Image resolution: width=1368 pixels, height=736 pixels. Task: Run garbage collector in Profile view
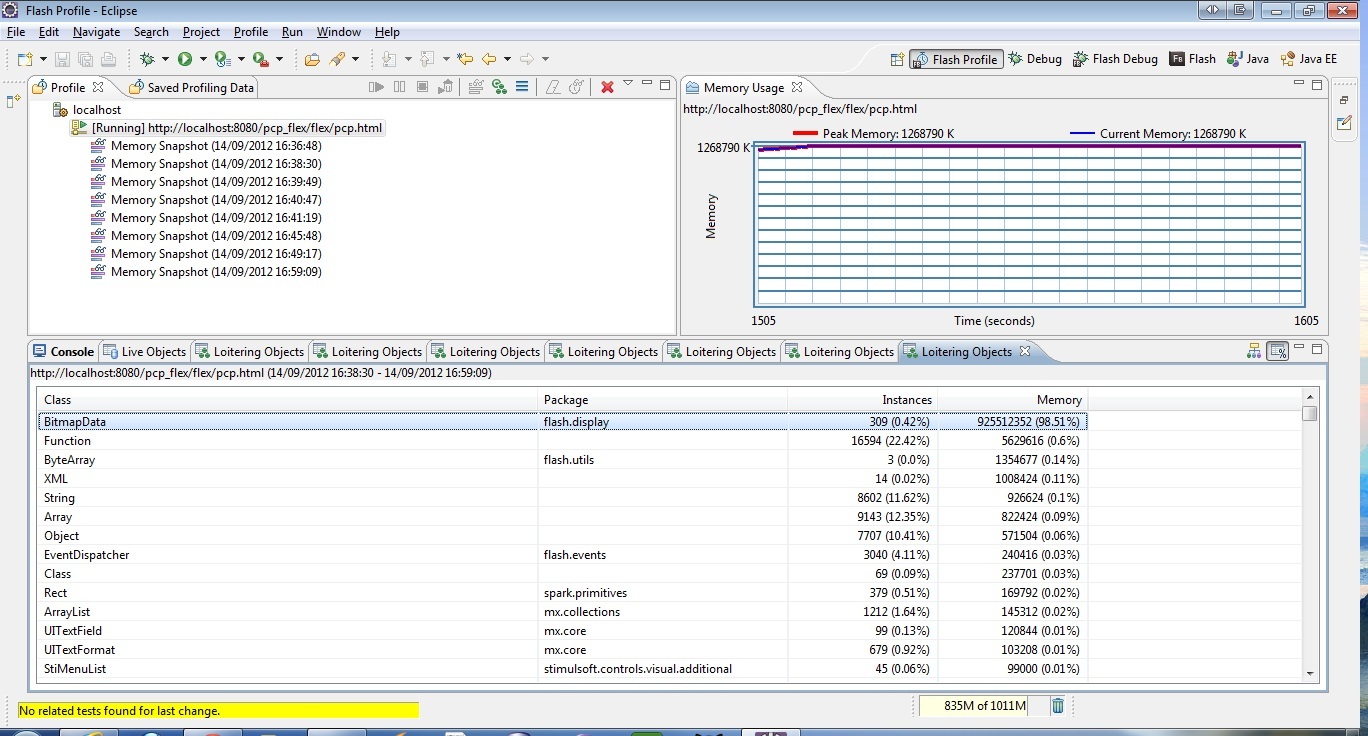click(446, 87)
